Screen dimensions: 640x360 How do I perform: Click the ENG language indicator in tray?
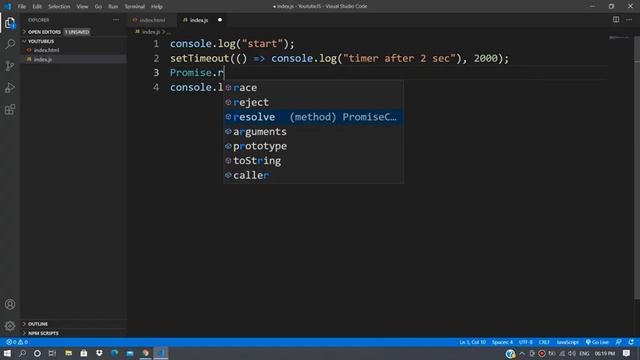tap(584, 353)
